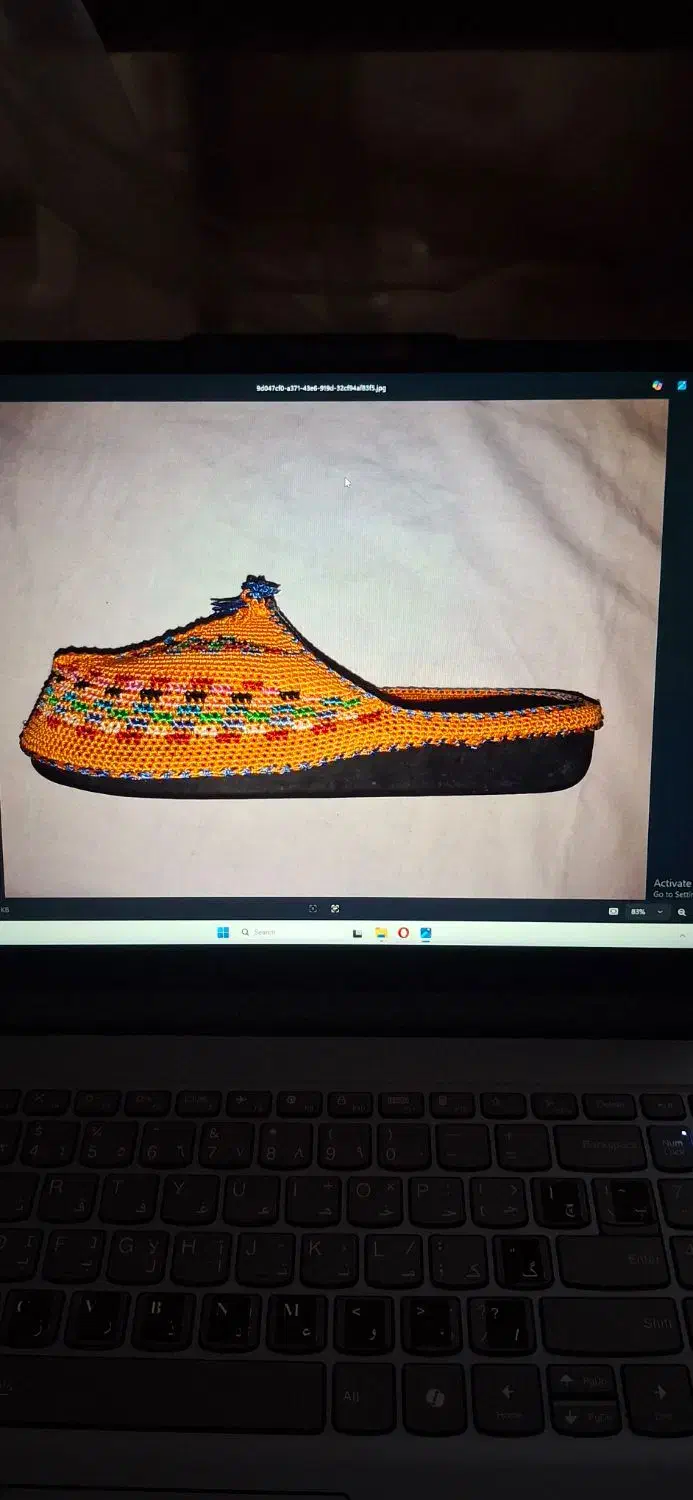Screen dimensions: 693x1500
Task: Open the blue Edit image icon
Action: coord(682,385)
